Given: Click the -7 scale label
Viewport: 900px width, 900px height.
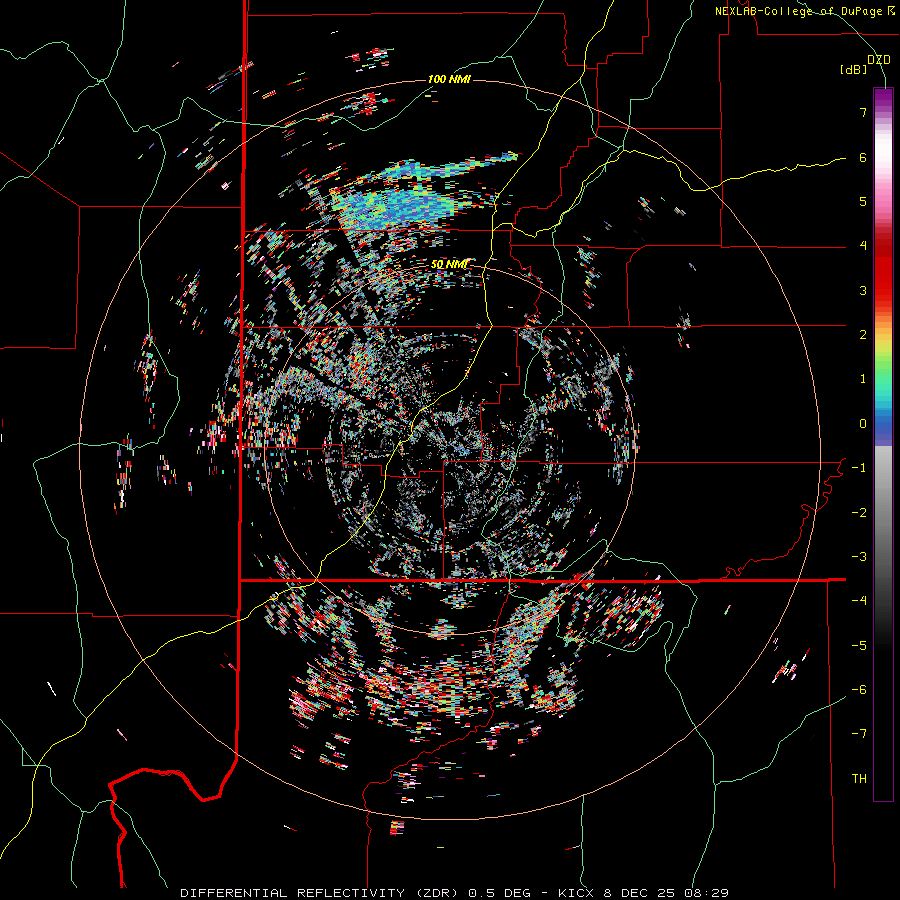Looking at the screenshot, I should (859, 734).
